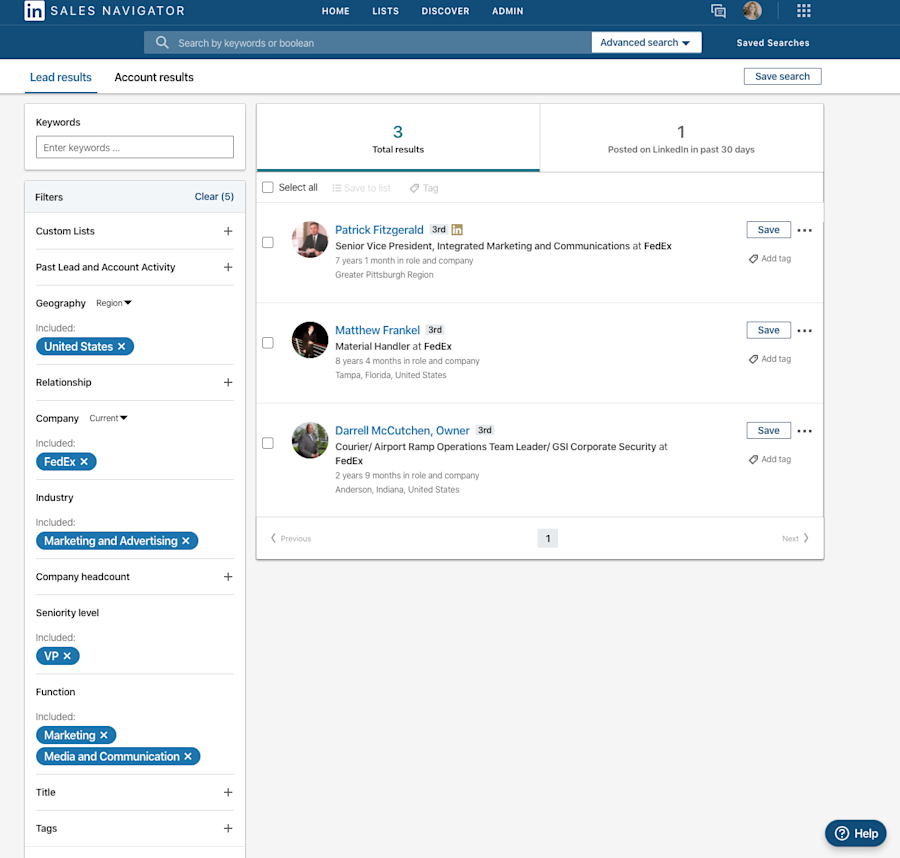Check the Select all checkbox
Screen dimensions: 900x858
267,188
